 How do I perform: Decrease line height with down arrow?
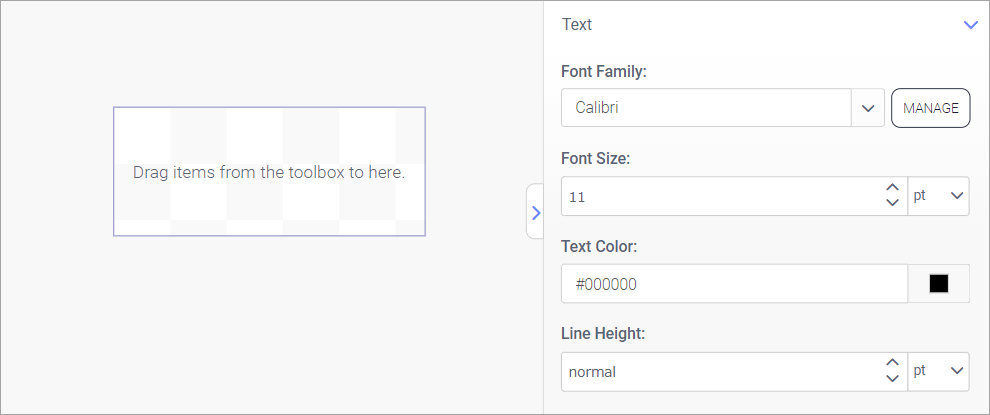click(x=893, y=379)
